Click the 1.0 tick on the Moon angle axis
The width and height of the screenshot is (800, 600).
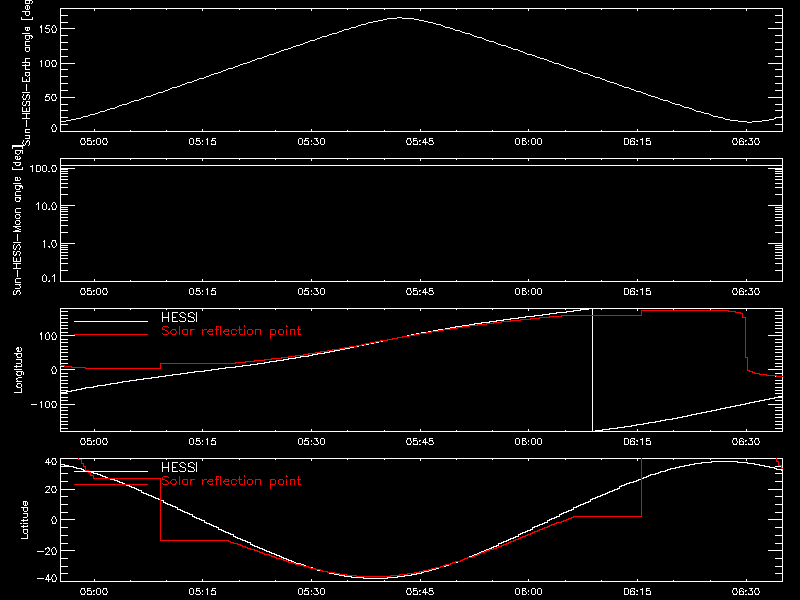point(49,244)
